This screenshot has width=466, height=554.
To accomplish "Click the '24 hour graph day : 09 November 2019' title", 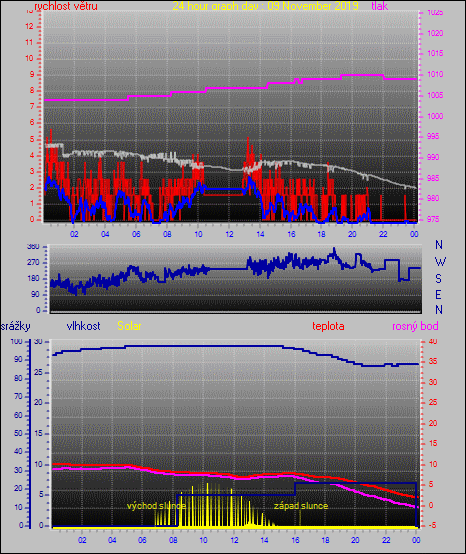I will click(265, 6).
